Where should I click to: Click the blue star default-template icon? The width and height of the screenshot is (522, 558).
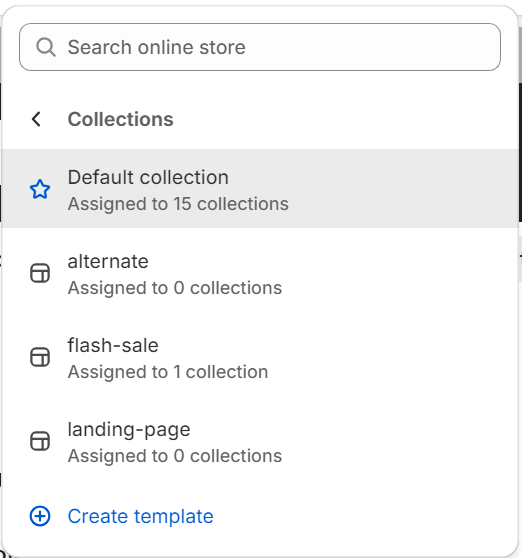(40, 189)
